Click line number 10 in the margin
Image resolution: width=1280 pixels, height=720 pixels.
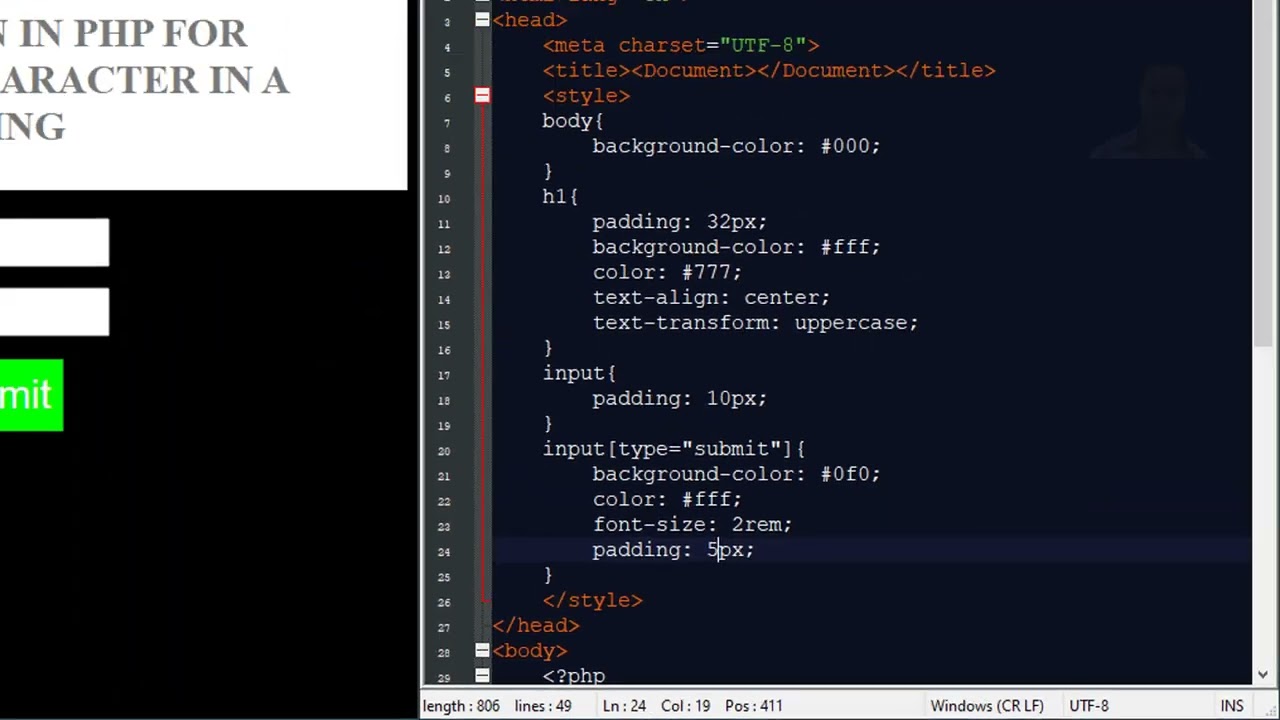(x=443, y=198)
